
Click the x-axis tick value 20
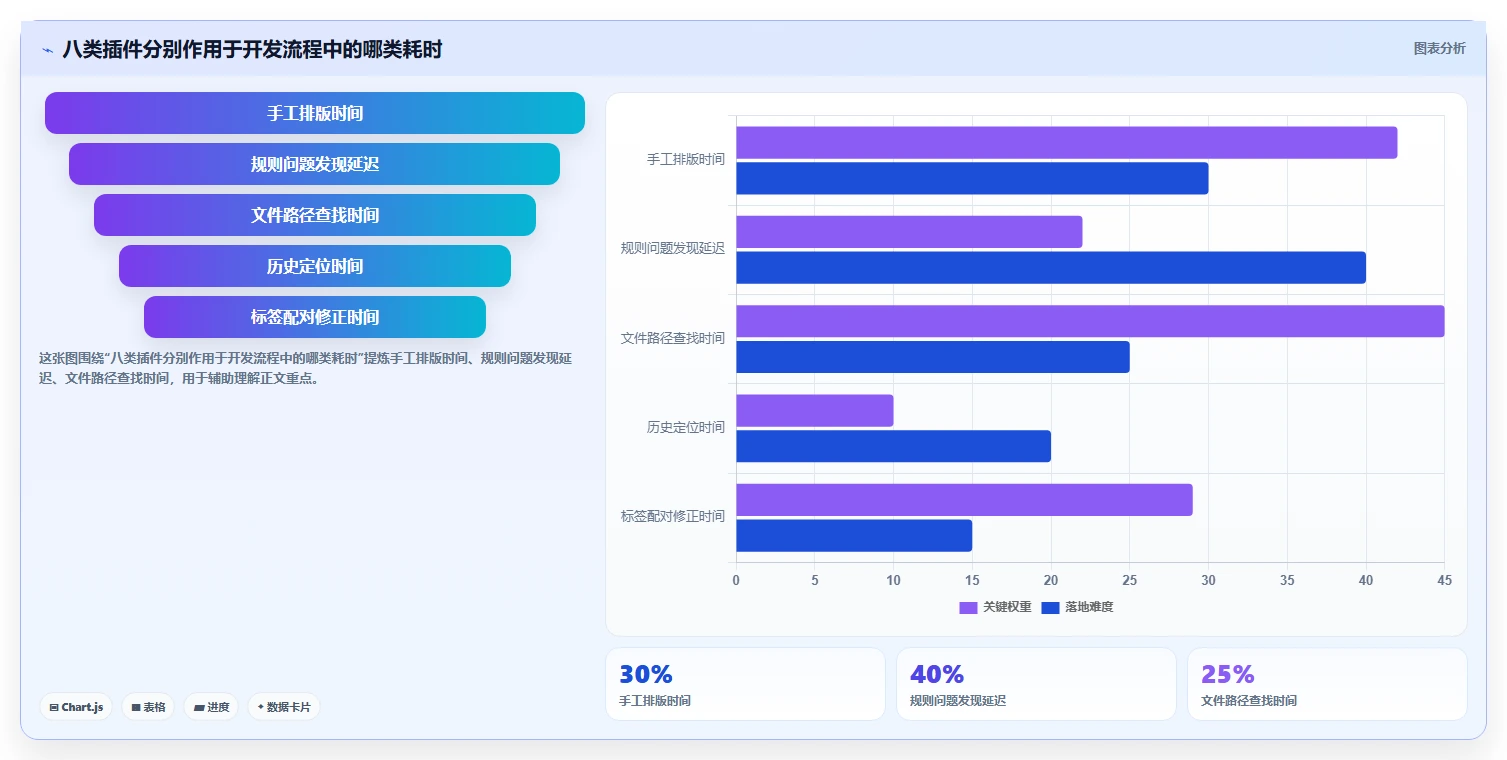pyautogui.click(x=1051, y=581)
